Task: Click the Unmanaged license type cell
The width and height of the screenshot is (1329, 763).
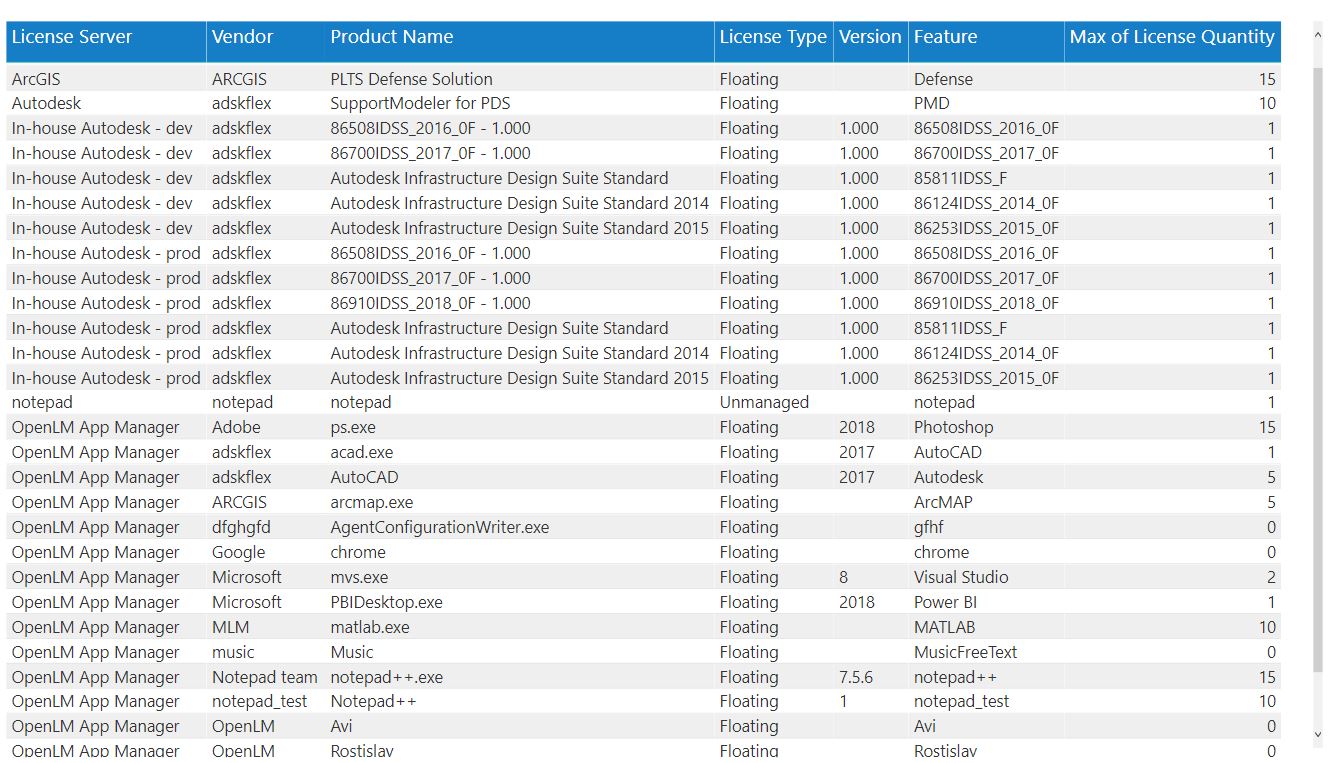Action: (x=763, y=403)
